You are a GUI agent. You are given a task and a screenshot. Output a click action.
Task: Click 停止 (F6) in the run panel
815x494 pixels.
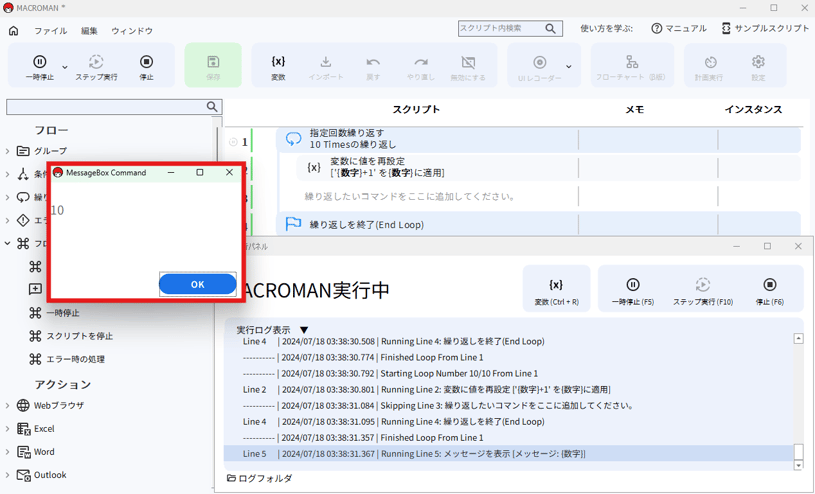click(x=770, y=291)
